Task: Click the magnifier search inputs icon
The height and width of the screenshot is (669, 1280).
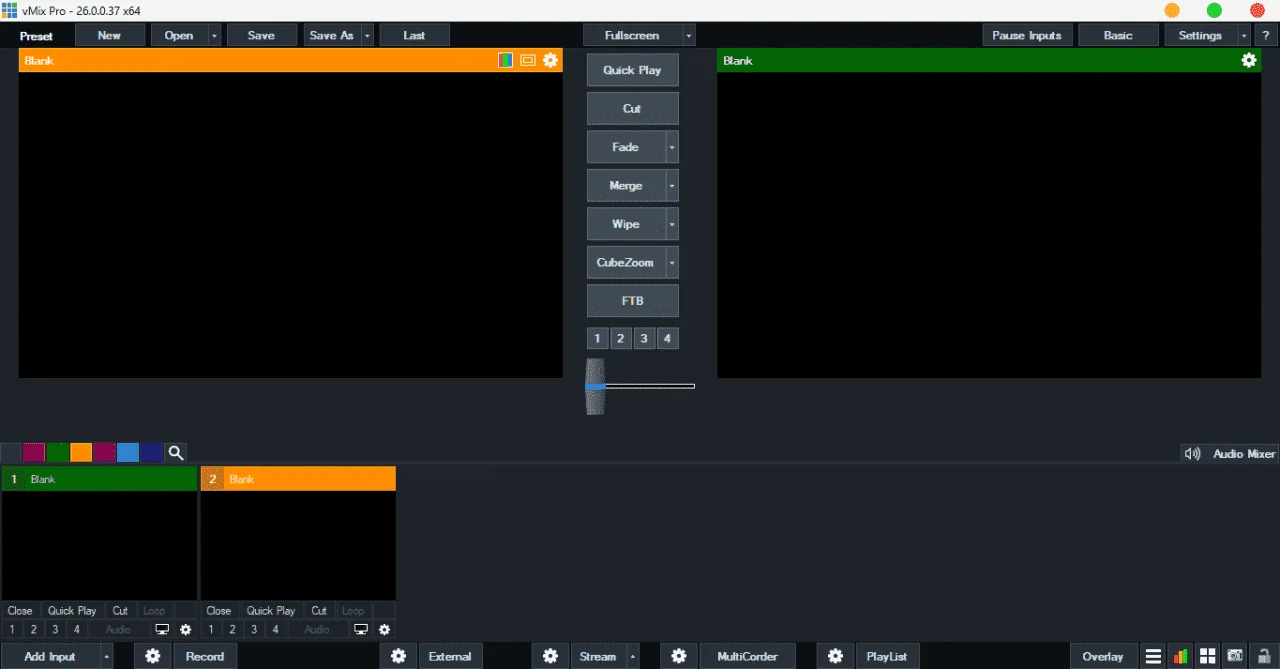Action: click(x=176, y=453)
